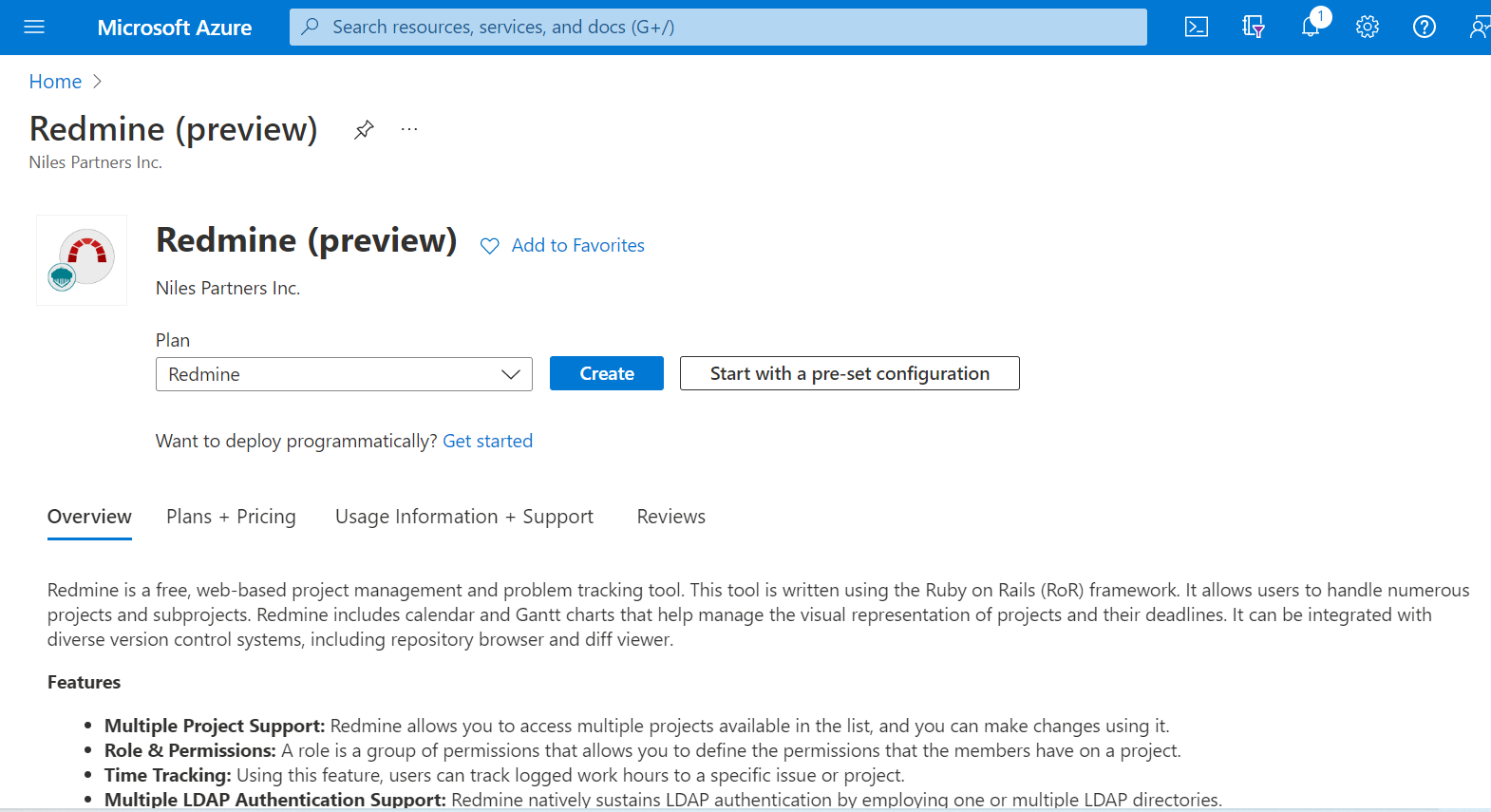This screenshot has height=812, width=1491.
Task: Open the help question mark icon
Action: (x=1425, y=27)
